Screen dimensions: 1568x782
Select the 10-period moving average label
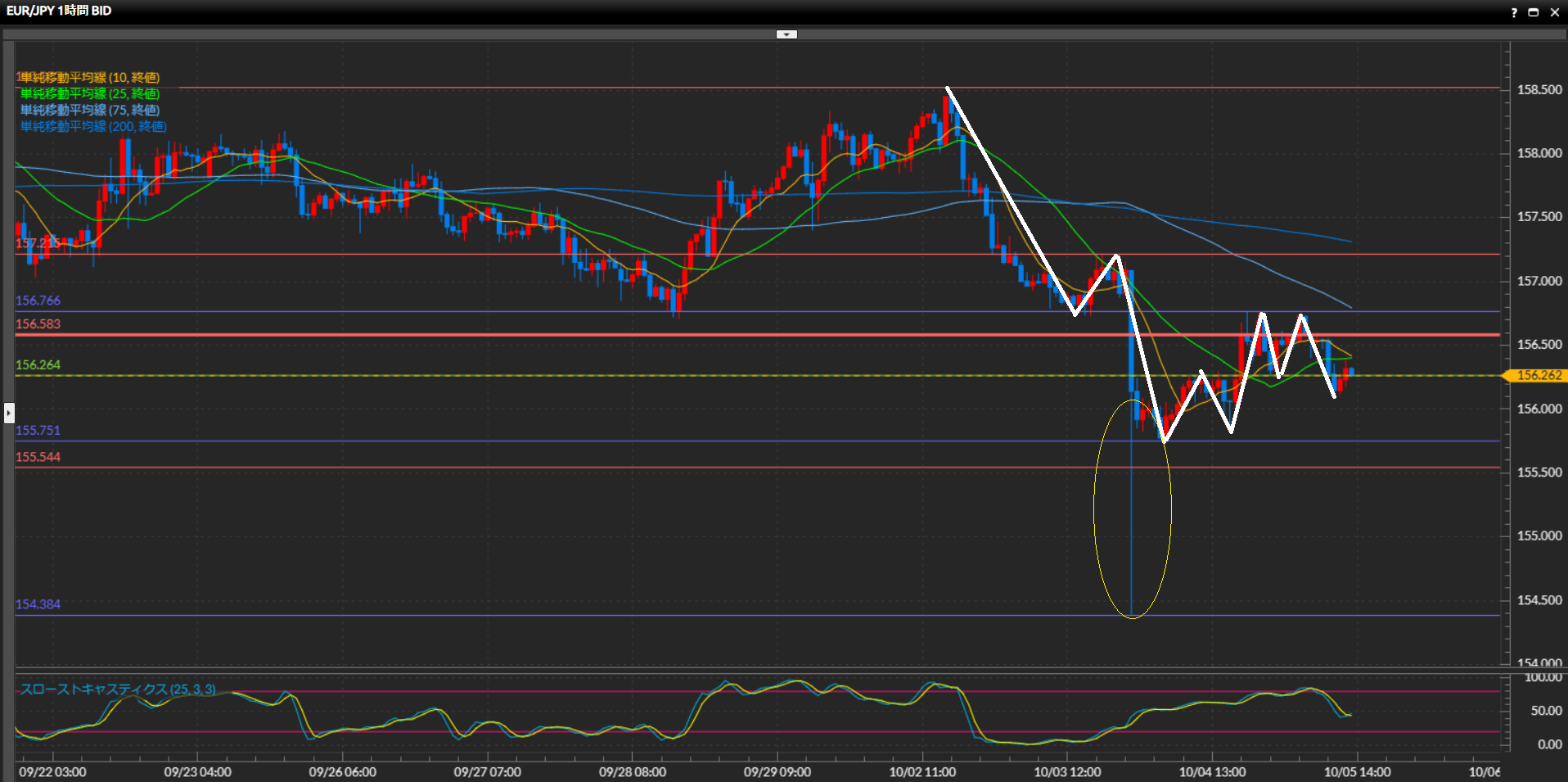pos(88,78)
